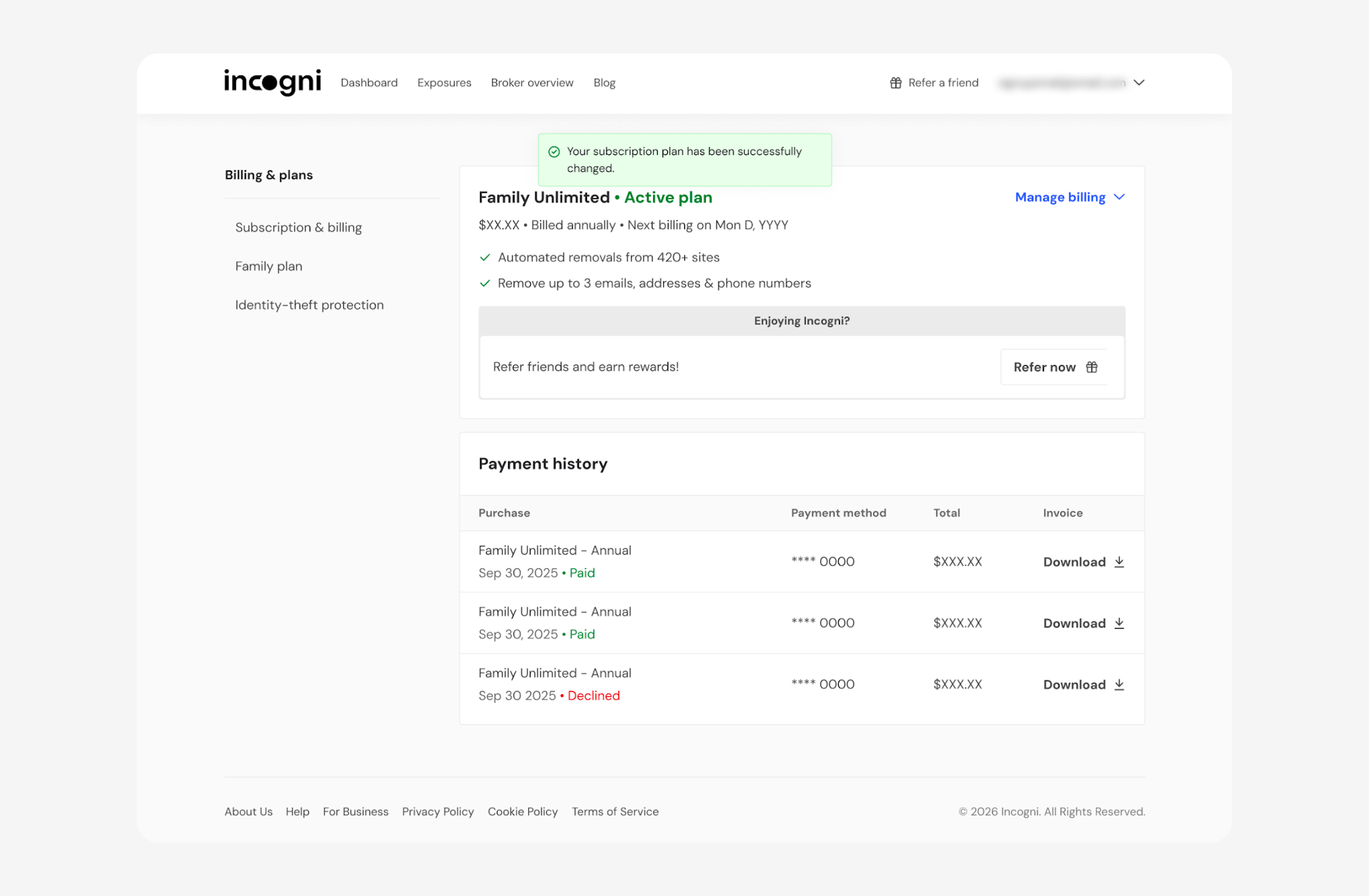
Task: Click the 'Payment method' column header
Action: [839, 513]
